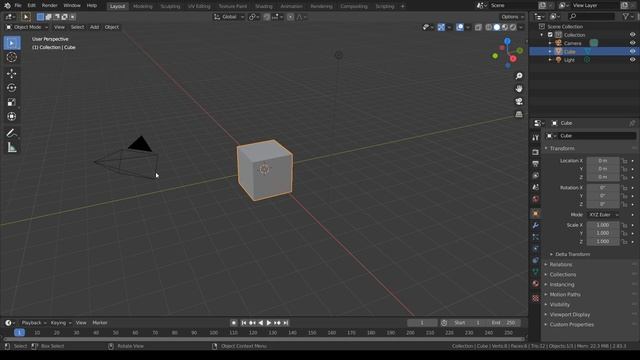Click the navigation gizmo Z axis

[507, 41]
